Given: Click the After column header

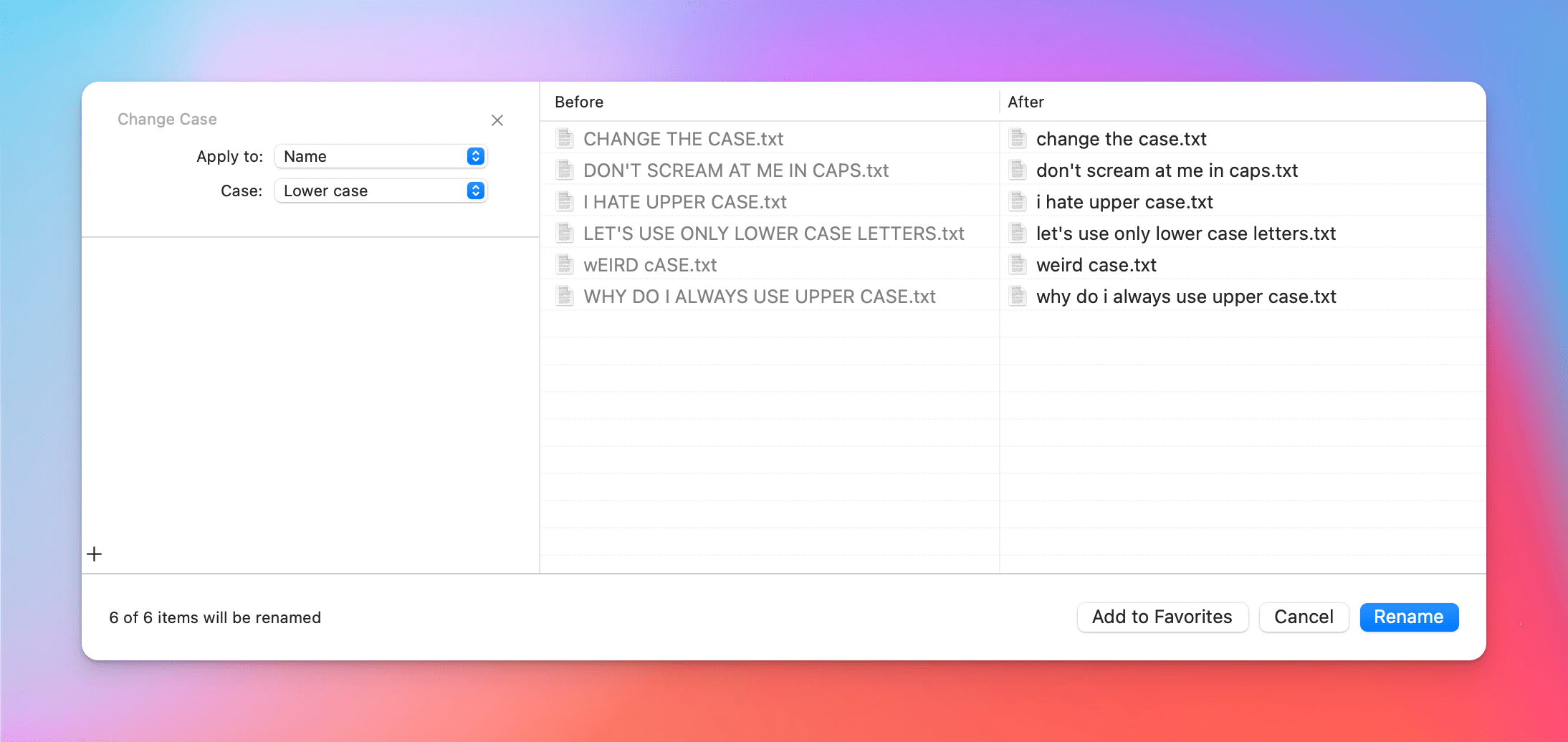Looking at the screenshot, I should [x=1025, y=102].
